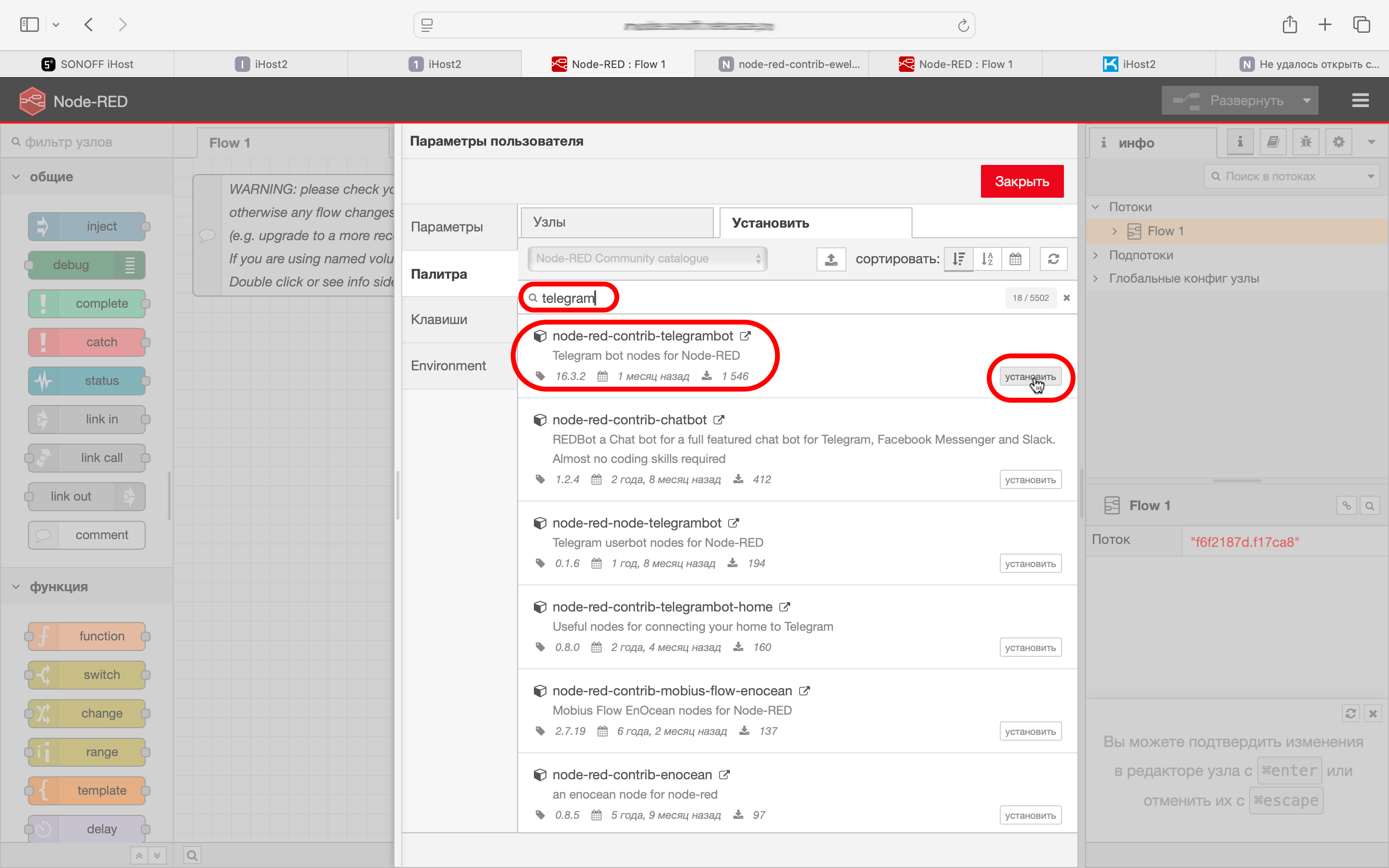Open the debug messages sidebar tab
1389x868 pixels.
click(x=1306, y=142)
